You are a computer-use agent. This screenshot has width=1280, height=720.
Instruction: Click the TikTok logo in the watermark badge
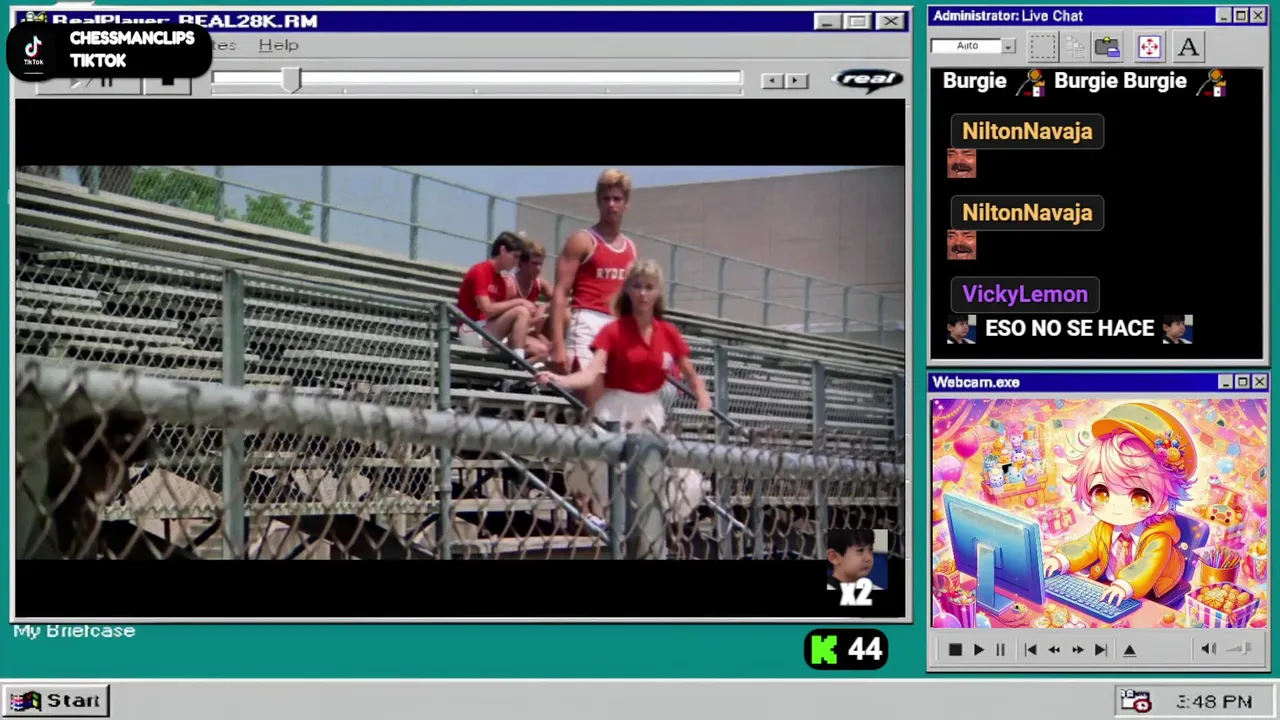pyautogui.click(x=34, y=49)
